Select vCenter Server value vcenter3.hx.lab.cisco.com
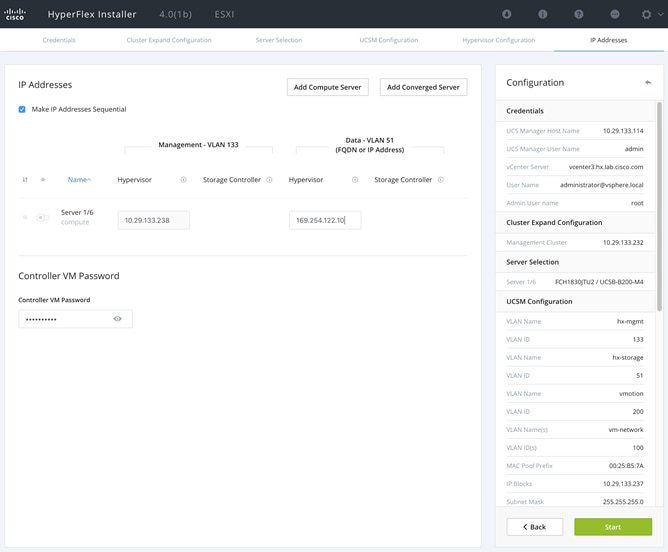Viewport: 668px width, 552px height. click(x=606, y=167)
